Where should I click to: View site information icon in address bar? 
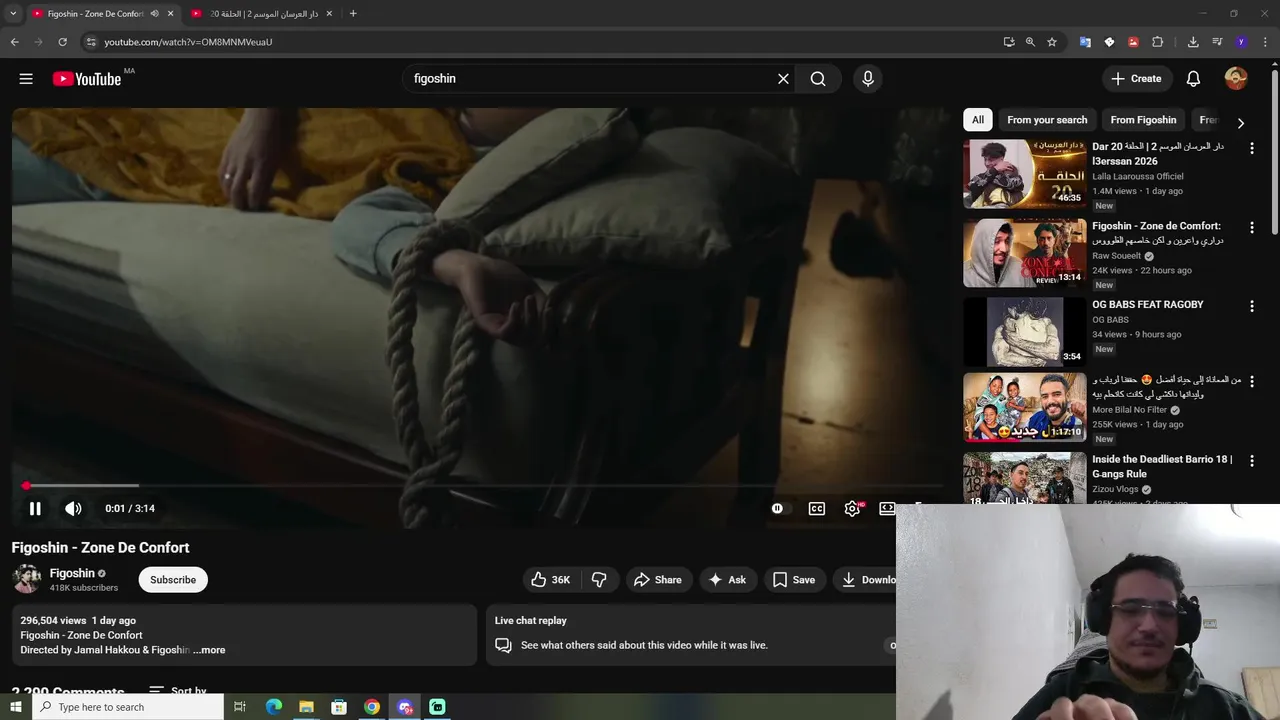tap(91, 42)
